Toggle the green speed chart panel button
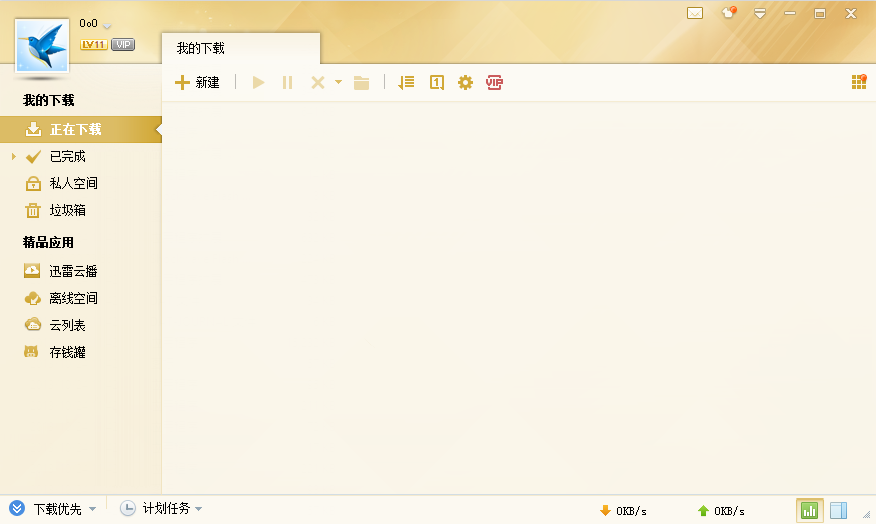 pos(810,510)
